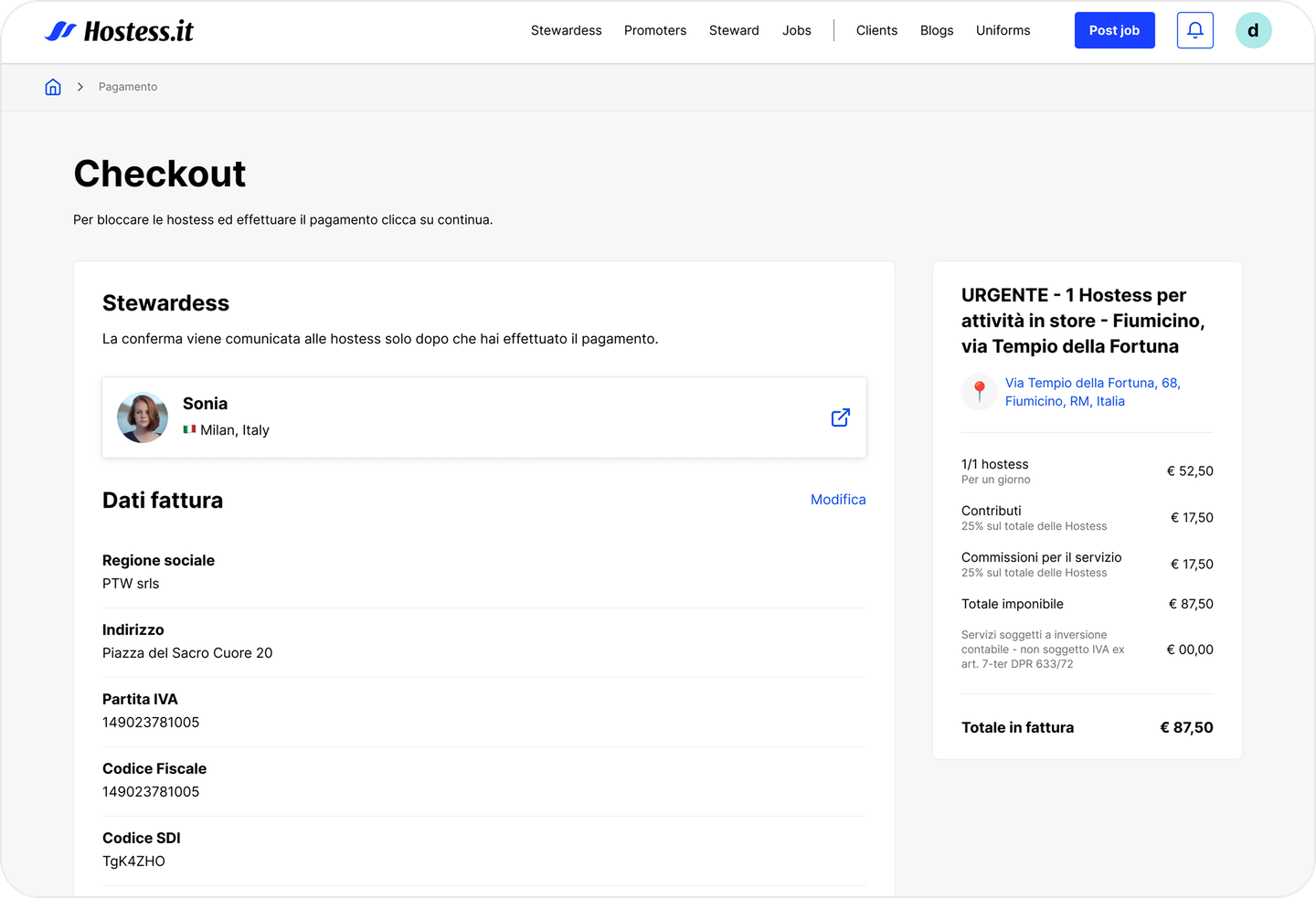
Task: Click the Codice SDI label
Action: point(142,839)
